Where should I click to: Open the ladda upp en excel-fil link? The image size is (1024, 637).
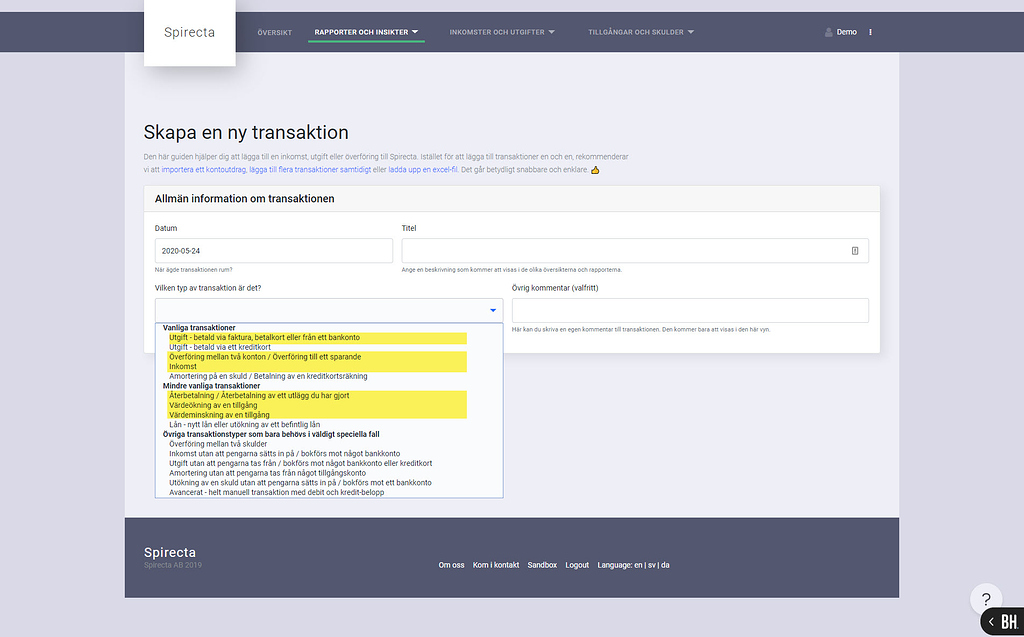(423, 170)
